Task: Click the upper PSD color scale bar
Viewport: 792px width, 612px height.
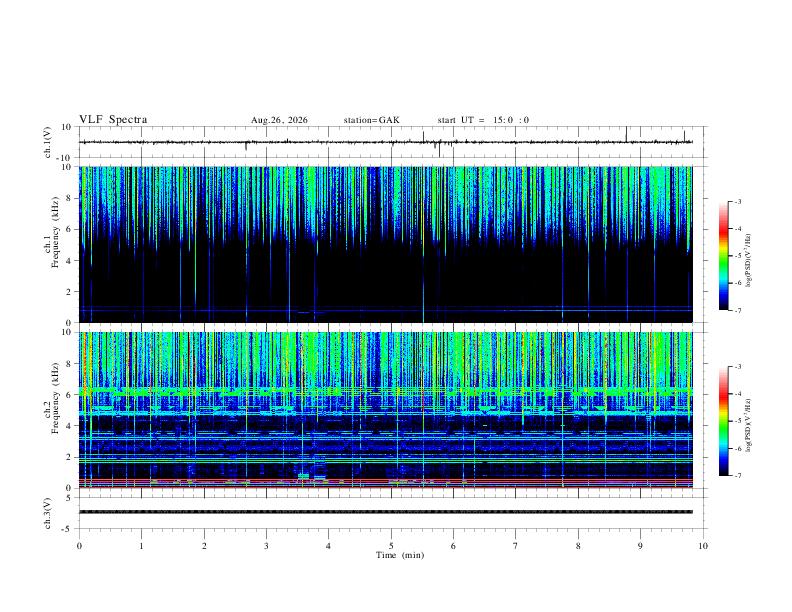Action: point(724,256)
